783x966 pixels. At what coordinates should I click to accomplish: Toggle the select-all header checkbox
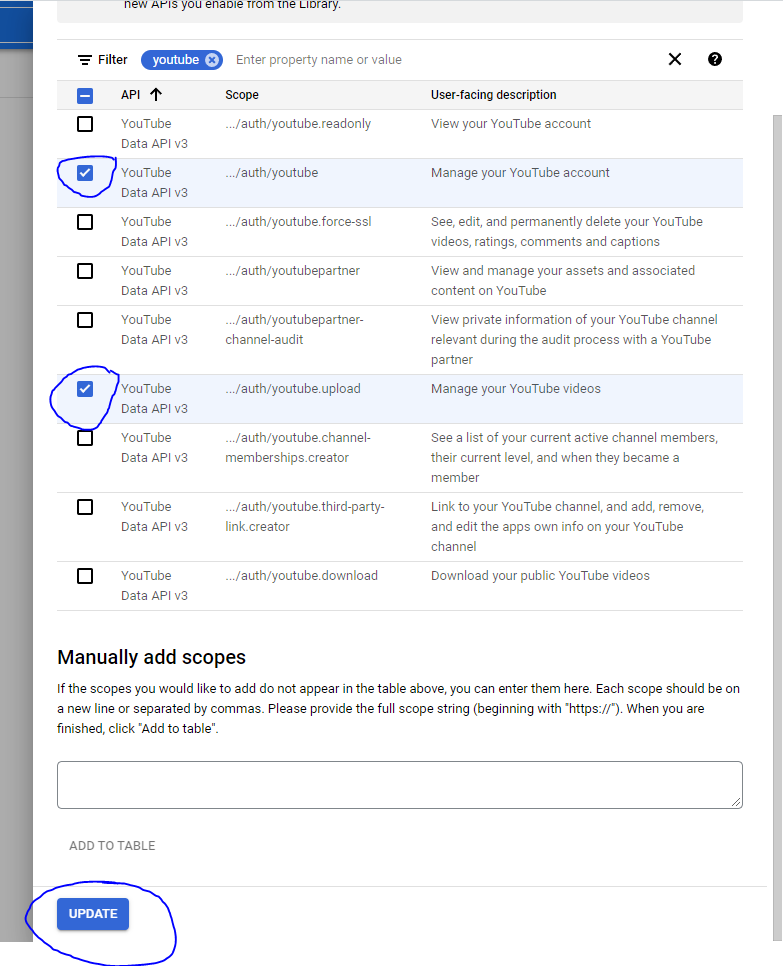point(85,96)
